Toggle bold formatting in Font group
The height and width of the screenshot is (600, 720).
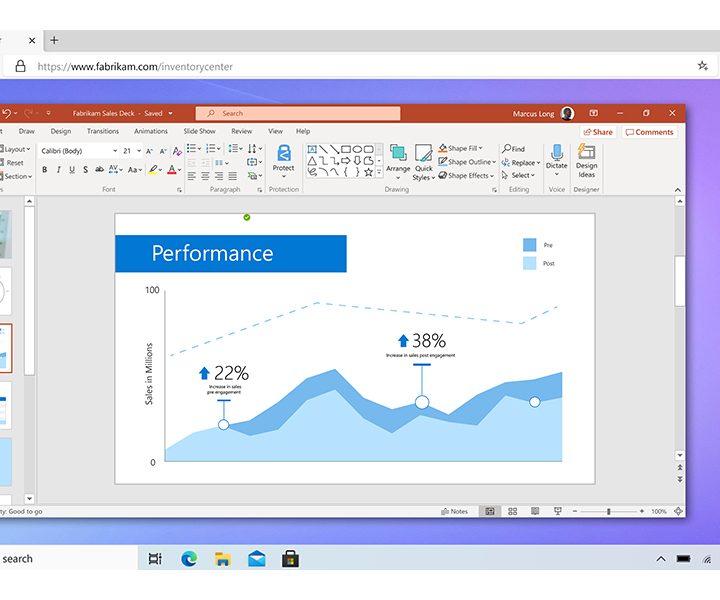45,170
